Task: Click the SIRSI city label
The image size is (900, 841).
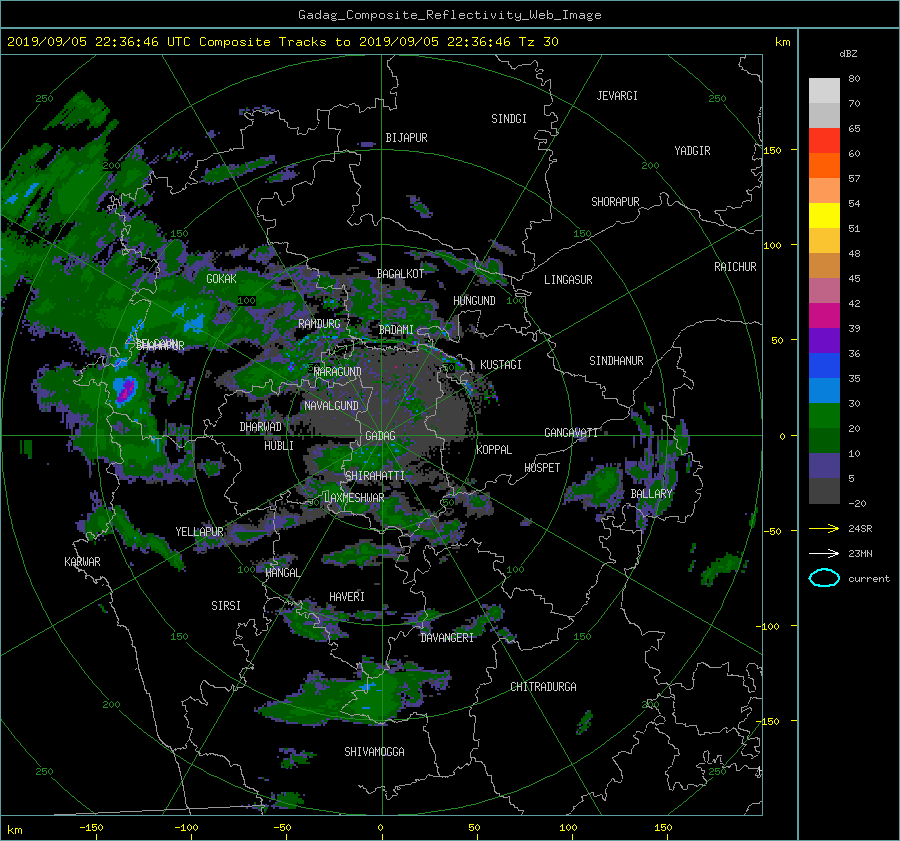Action: click(226, 606)
